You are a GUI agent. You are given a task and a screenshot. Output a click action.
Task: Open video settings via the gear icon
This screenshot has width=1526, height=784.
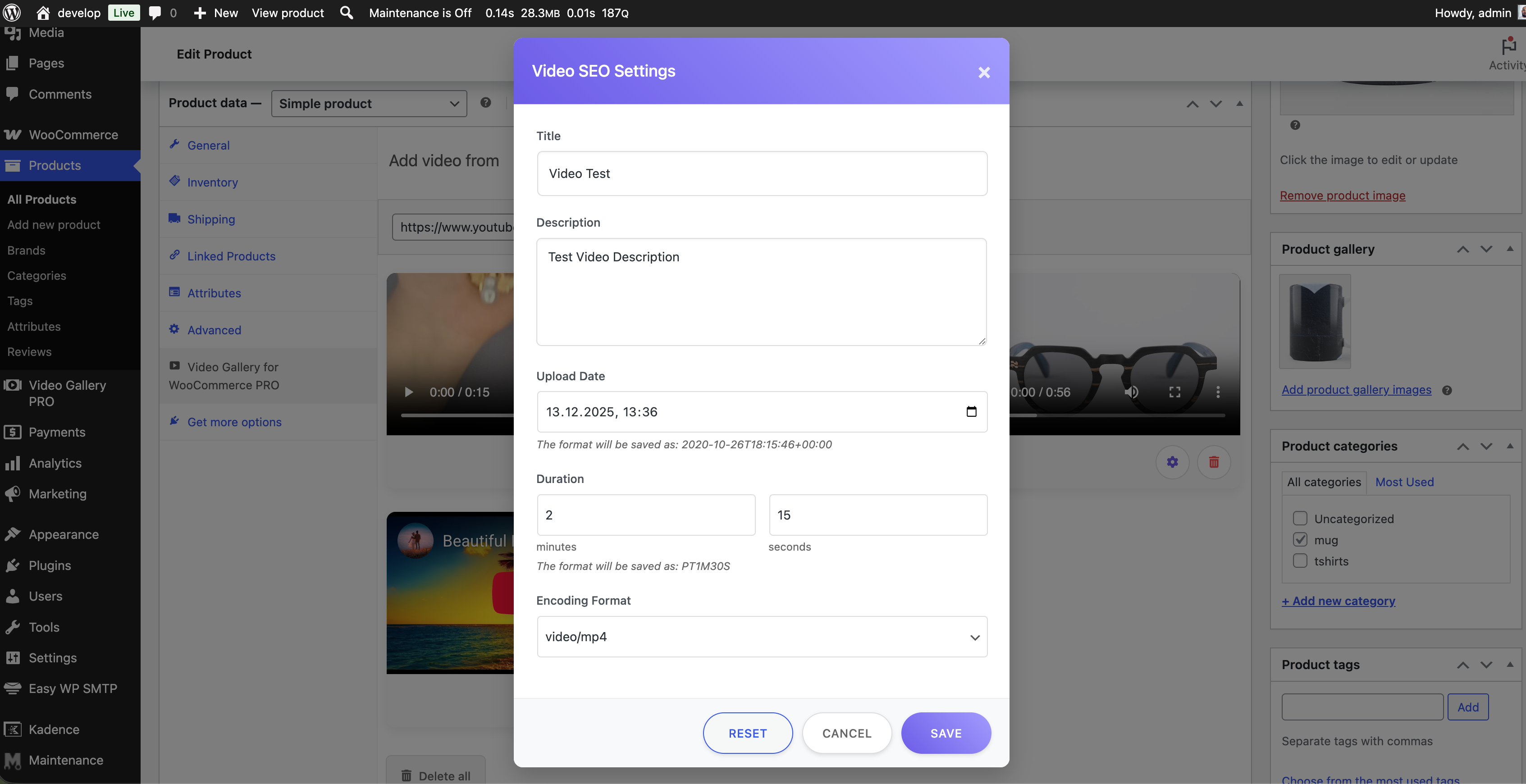pos(1172,462)
